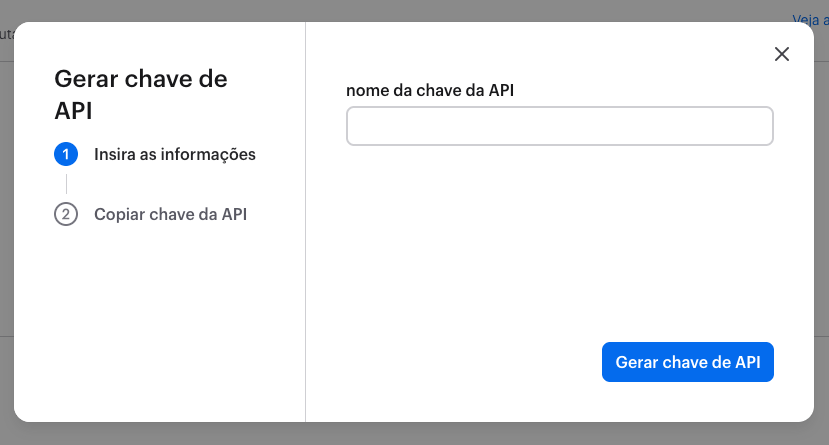Click empty space left of the Gerar button
Screen dimensions: 829x445
point(450,362)
